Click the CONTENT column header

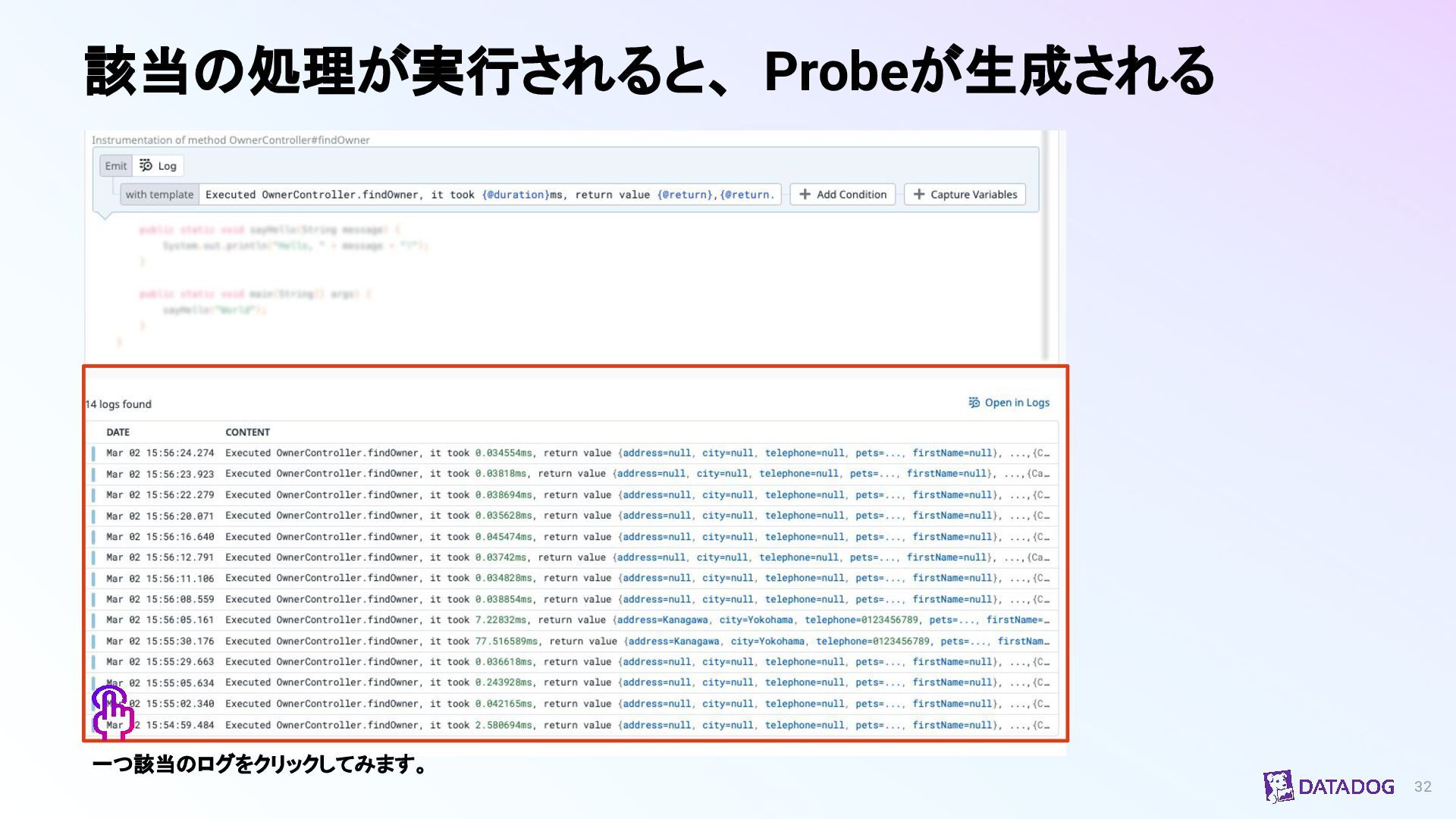pyautogui.click(x=247, y=432)
